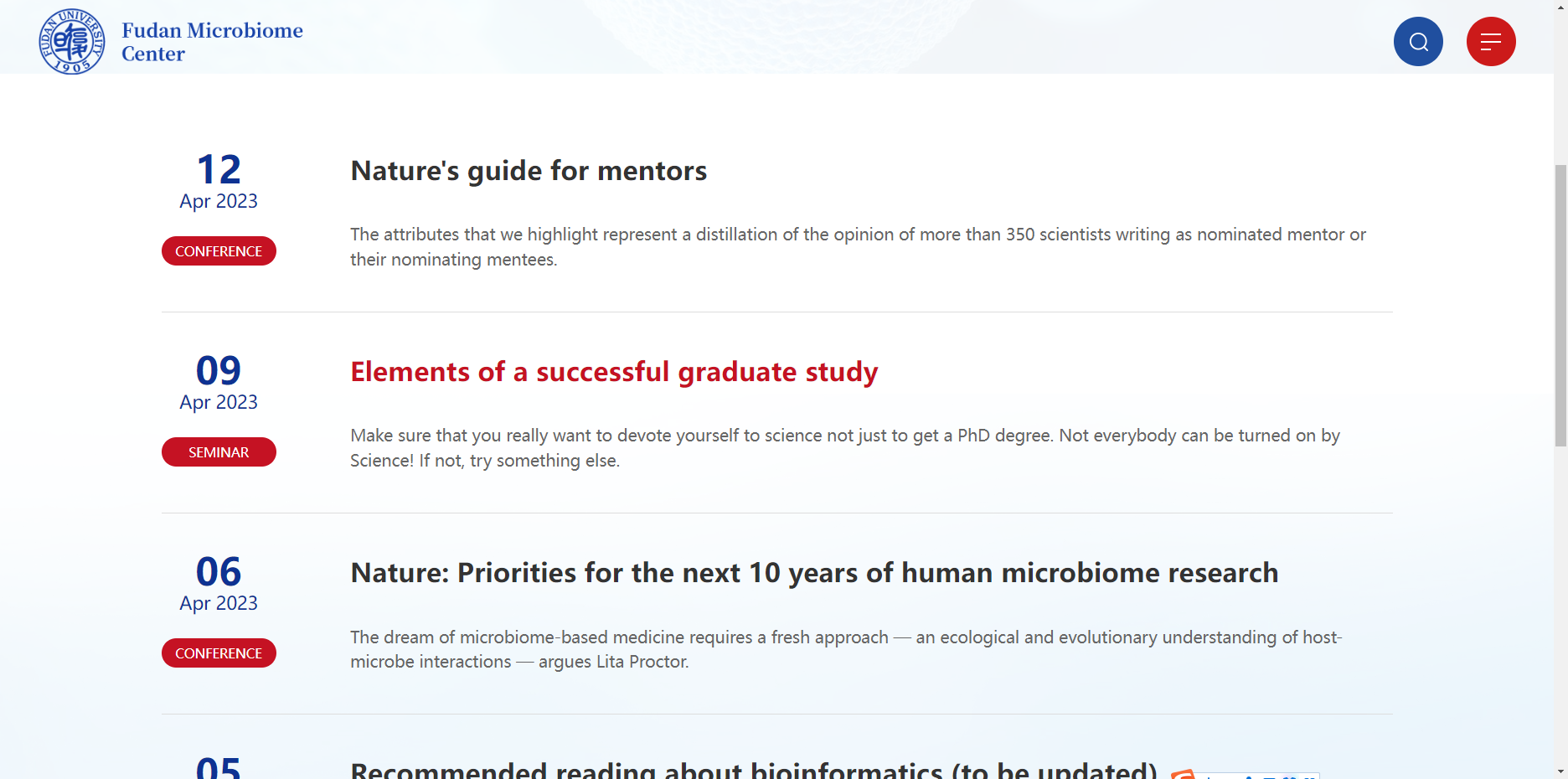Go to Fudan Microbiome Center home
The image size is (1568, 779).
tap(212, 42)
